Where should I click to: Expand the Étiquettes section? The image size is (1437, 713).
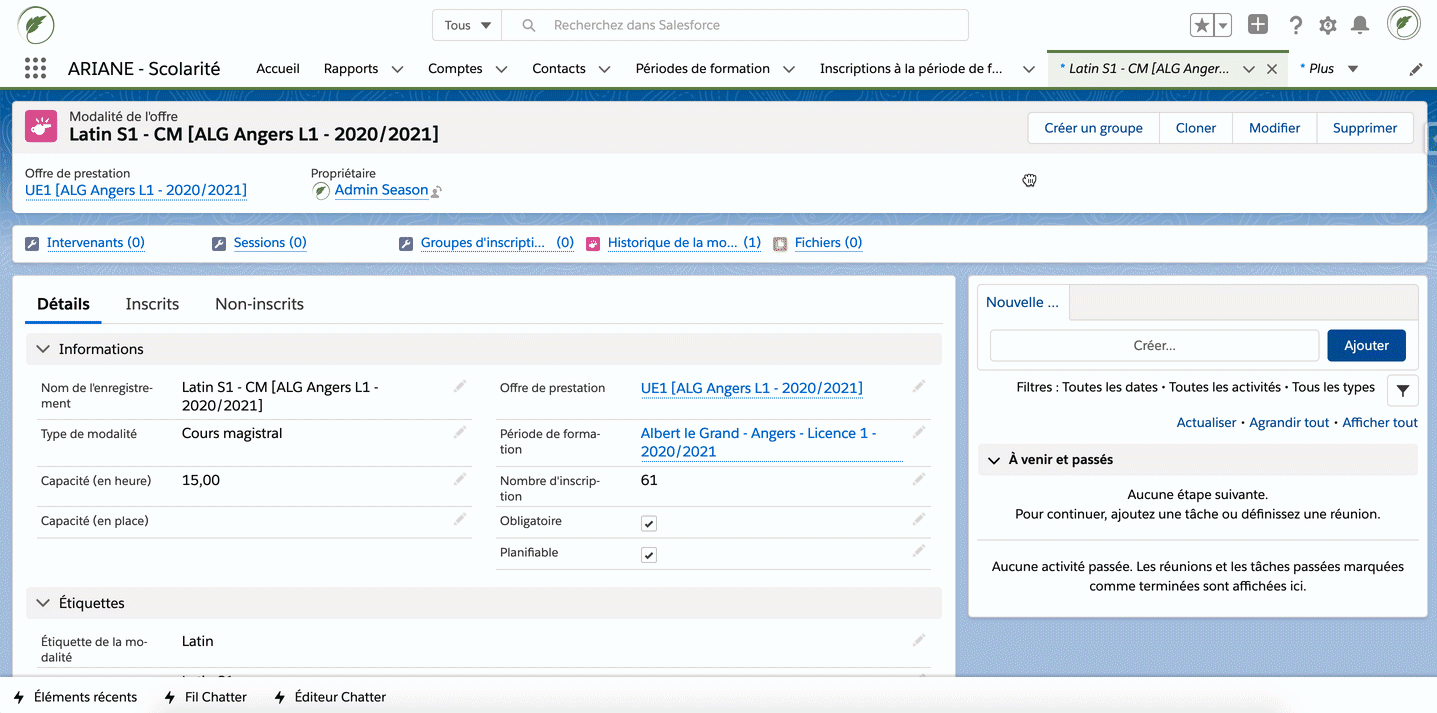pos(42,603)
